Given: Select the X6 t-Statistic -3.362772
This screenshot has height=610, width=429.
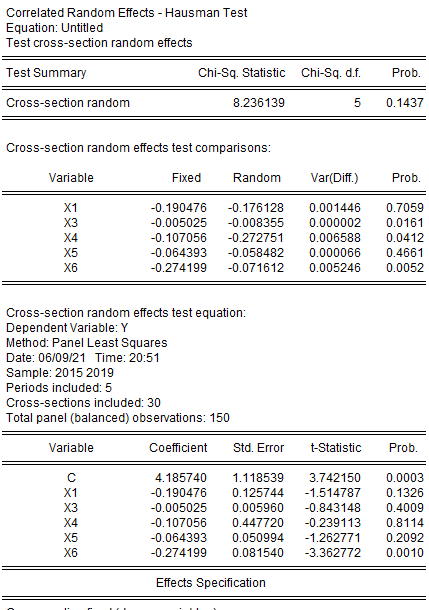Looking at the screenshot, I should [x=333, y=553].
